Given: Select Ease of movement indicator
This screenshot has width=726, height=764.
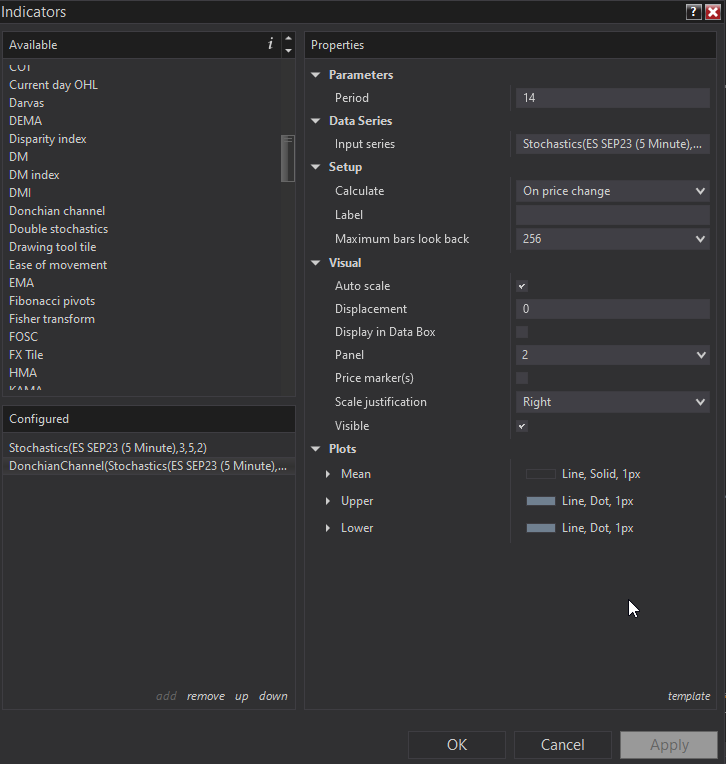Looking at the screenshot, I should (x=58, y=265).
